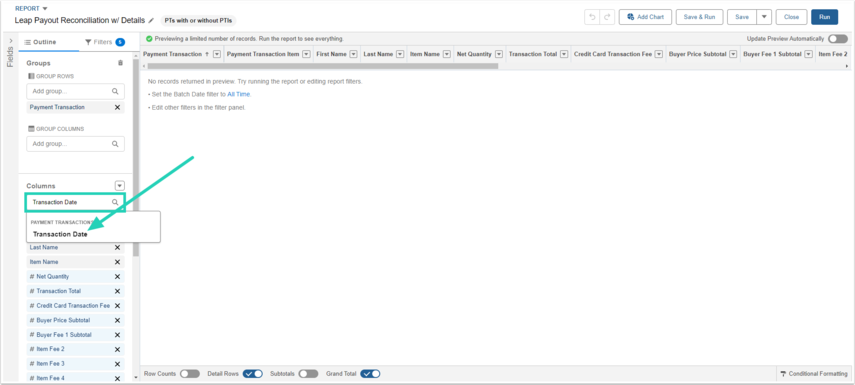Toggle the Row Counts switch

pyautogui.click(x=190, y=374)
